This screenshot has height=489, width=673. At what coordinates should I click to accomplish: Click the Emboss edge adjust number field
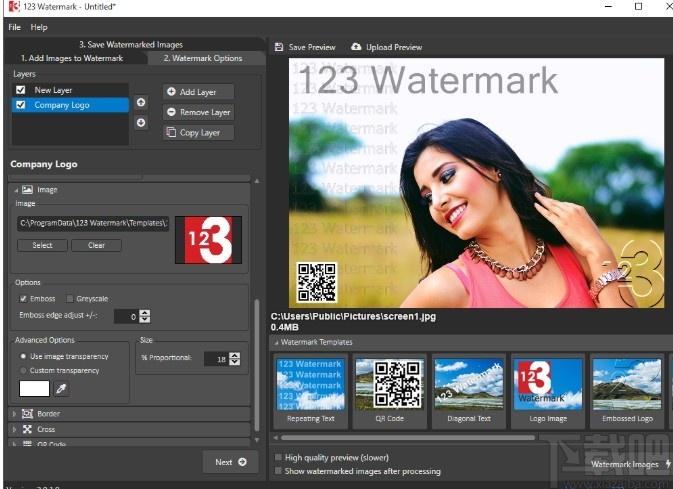(x=126, y=316)
